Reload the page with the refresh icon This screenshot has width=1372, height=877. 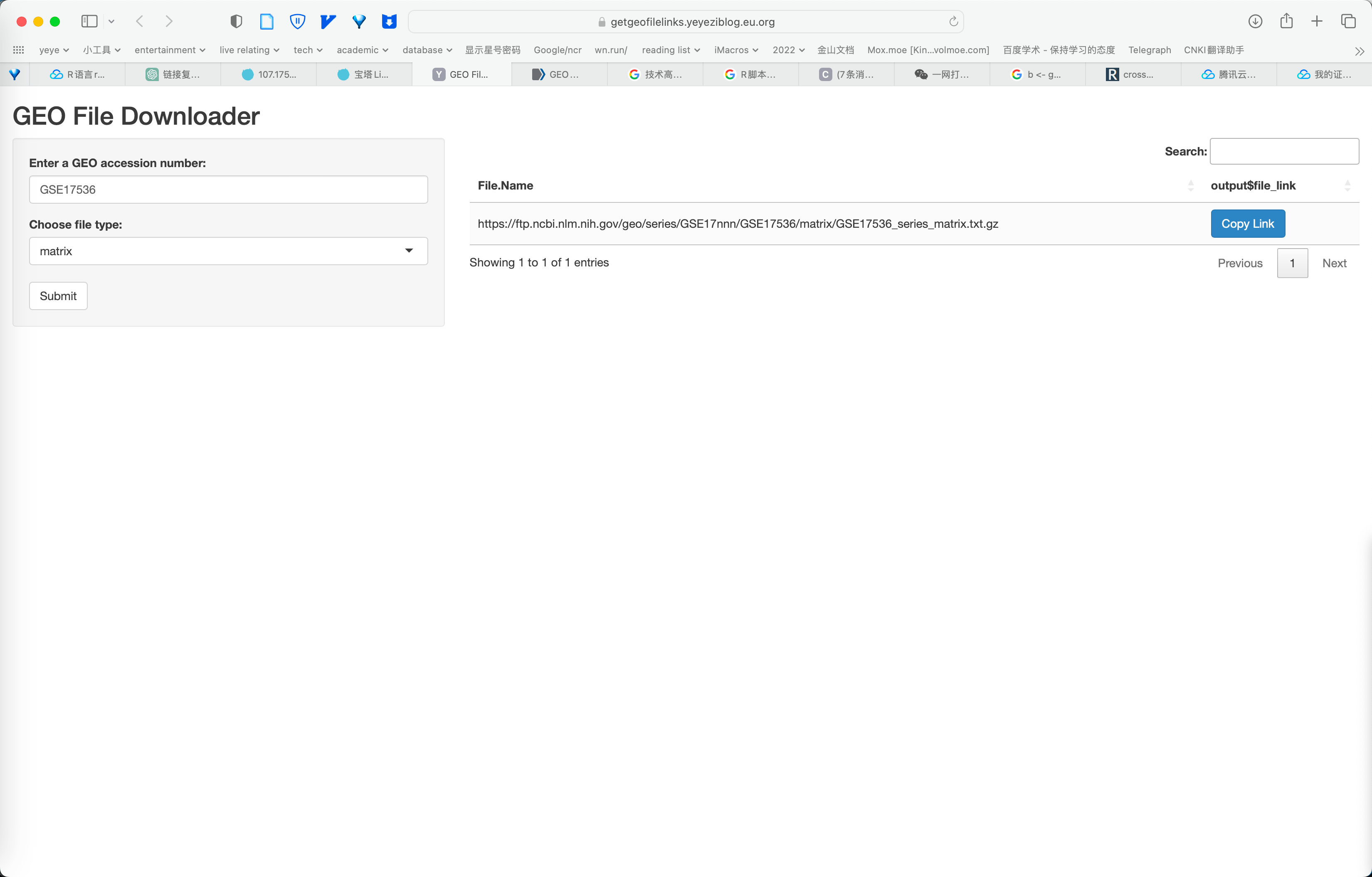(x=953, y=22)
